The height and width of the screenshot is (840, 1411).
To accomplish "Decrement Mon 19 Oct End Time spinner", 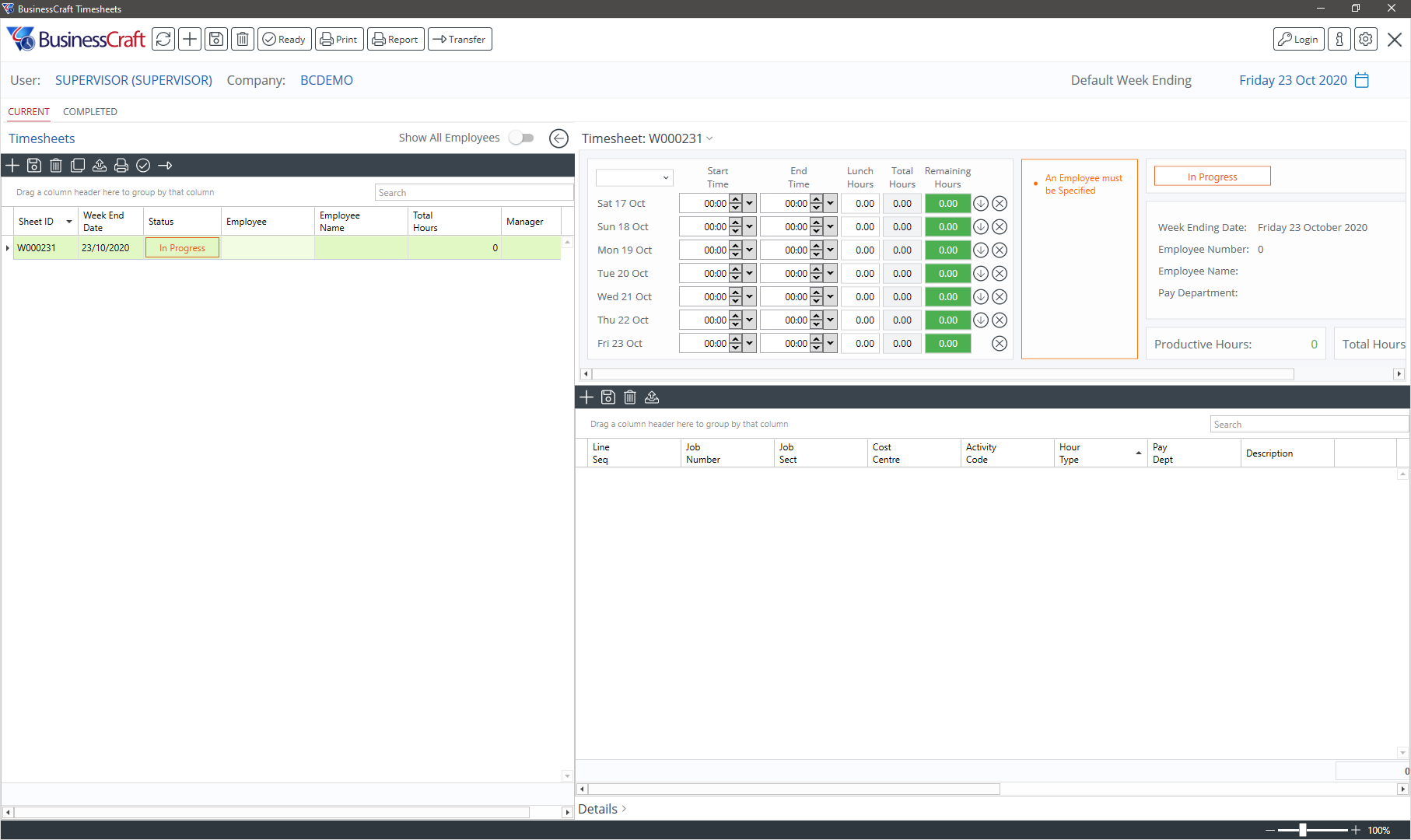I will pyautogui.click(x=817, y=255).
